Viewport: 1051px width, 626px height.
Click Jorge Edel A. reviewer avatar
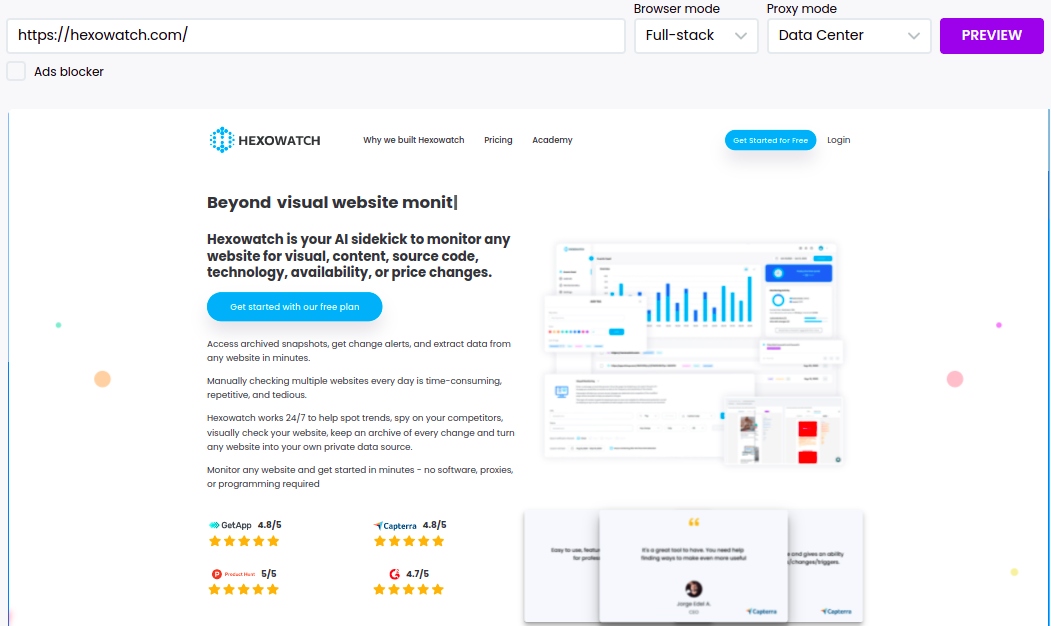pos(694,589)
